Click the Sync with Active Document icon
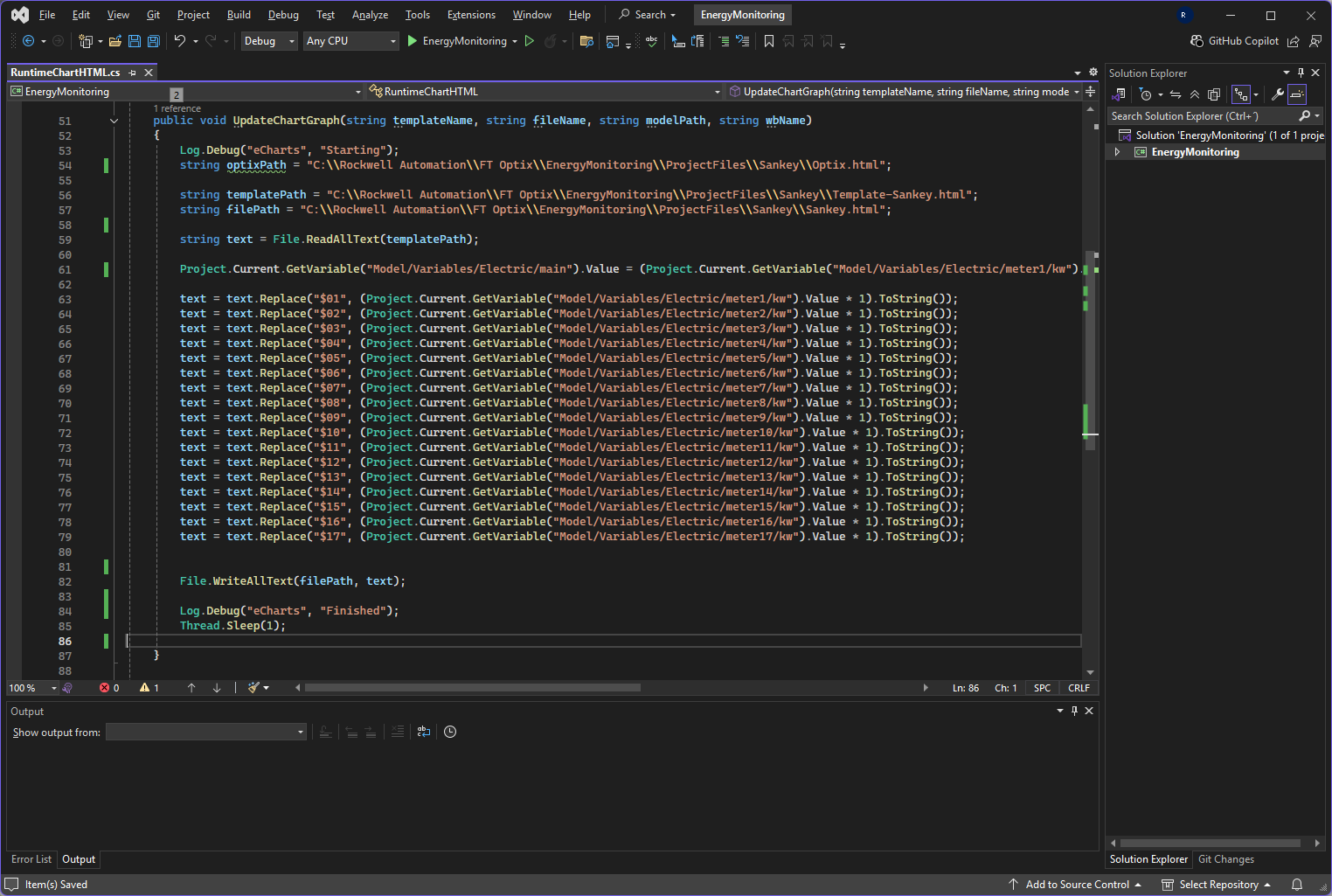 [1176, 94]
